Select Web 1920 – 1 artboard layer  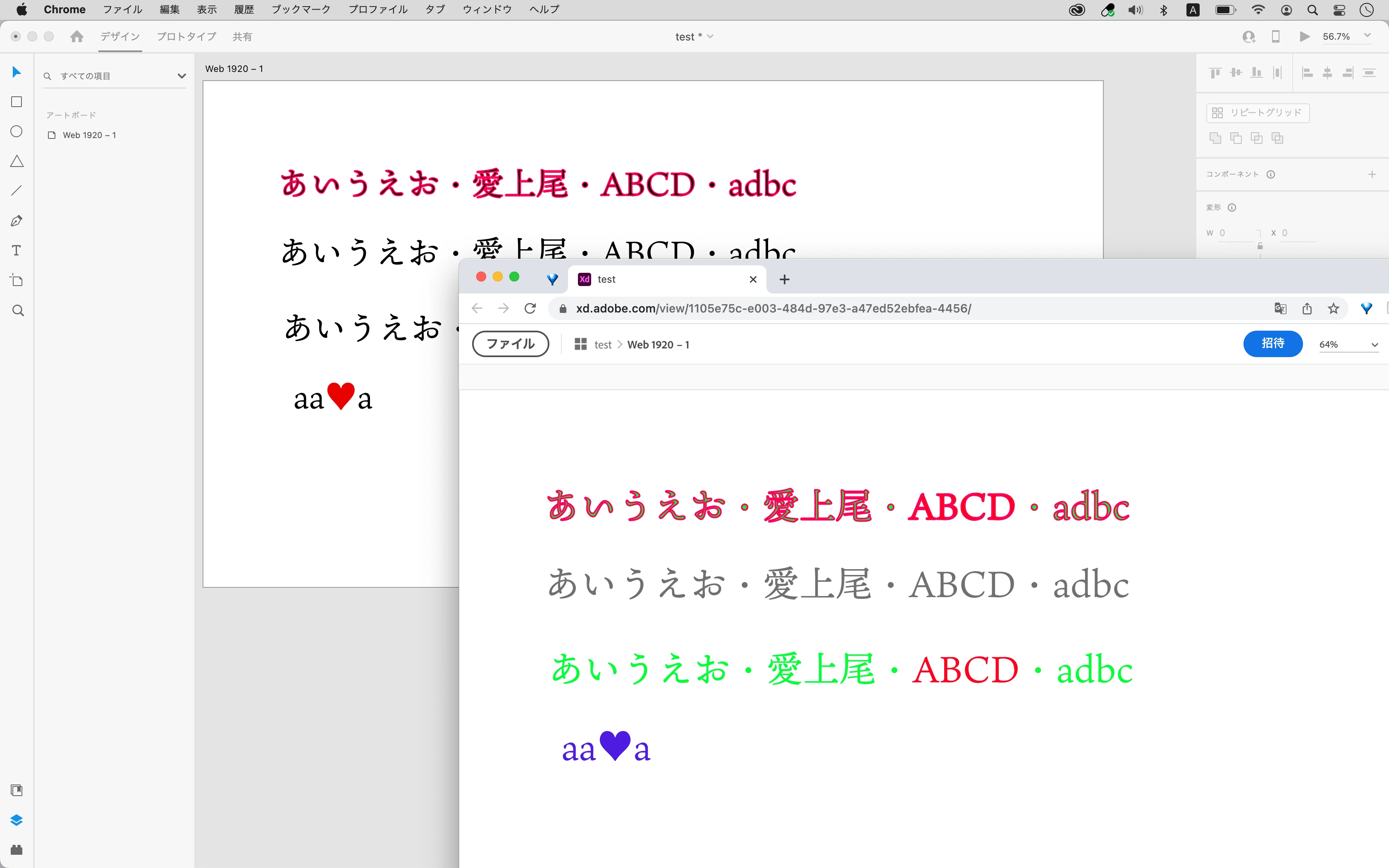[x=89, y=135]
